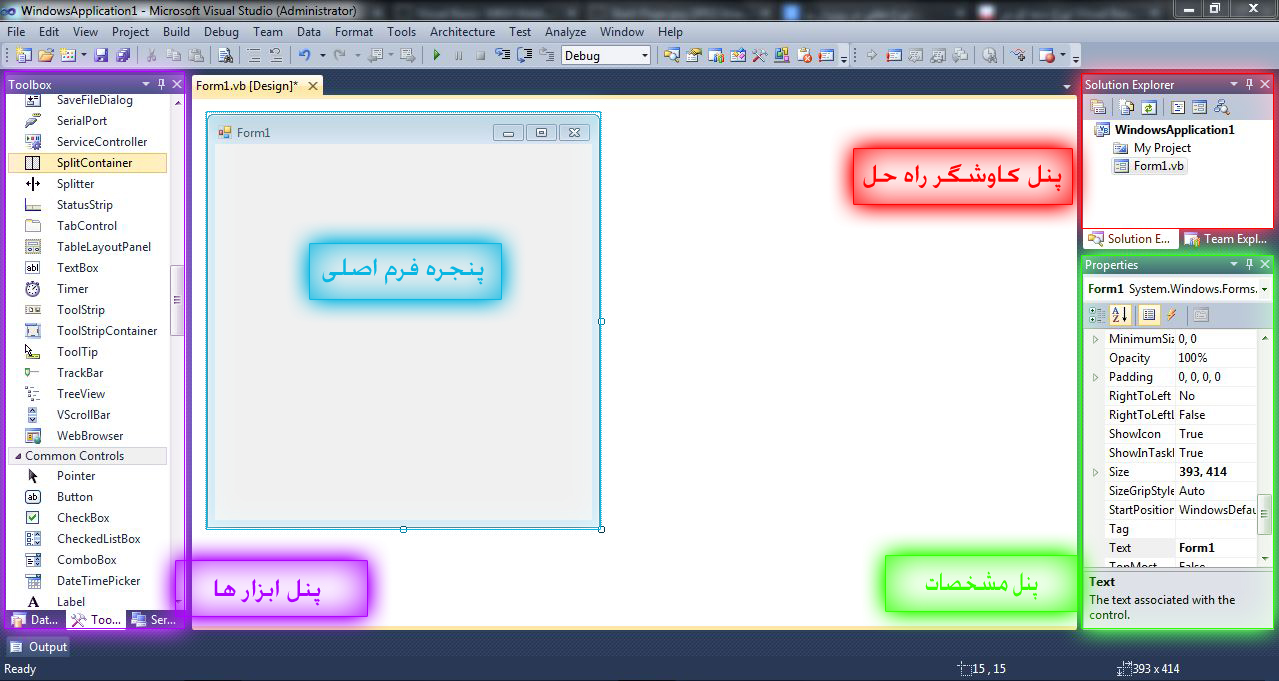Open the Undo history dropdown arrow

322,56
